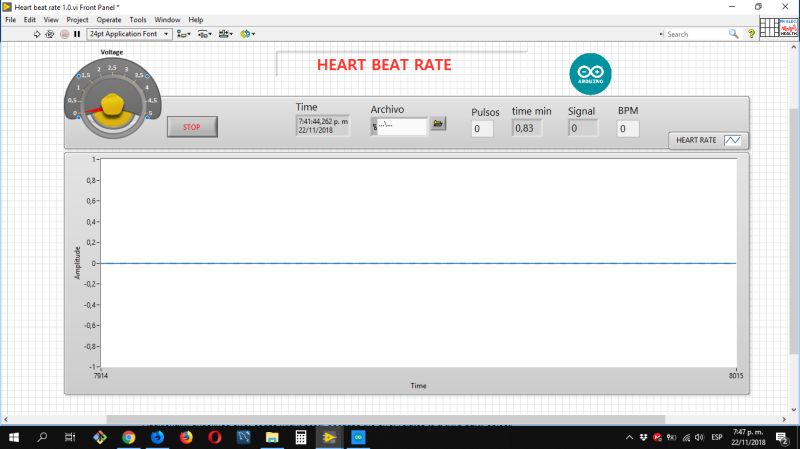Click the VI icon in top-right corner
This screenshot has width=800, height=449.
[788, 28]
